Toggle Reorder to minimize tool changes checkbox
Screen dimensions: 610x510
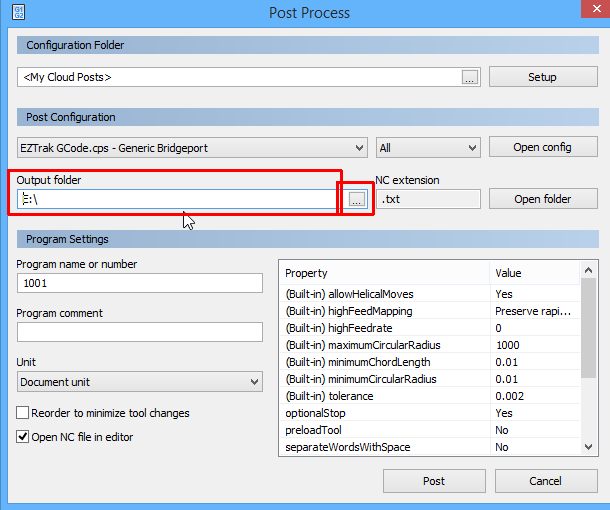click(23, 413)
